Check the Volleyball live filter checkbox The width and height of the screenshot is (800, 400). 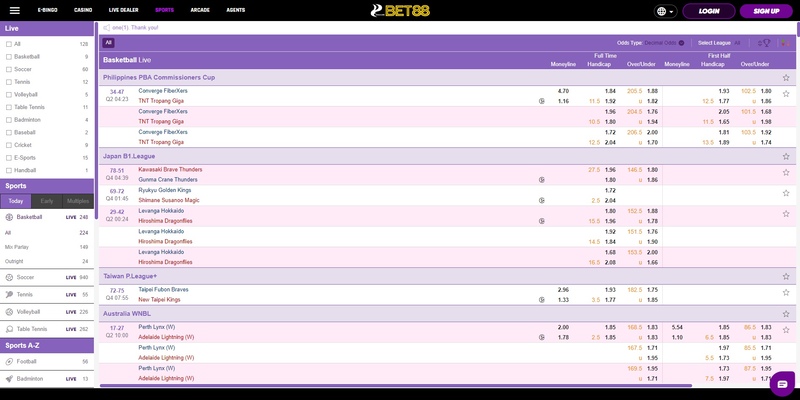[9, 94]
